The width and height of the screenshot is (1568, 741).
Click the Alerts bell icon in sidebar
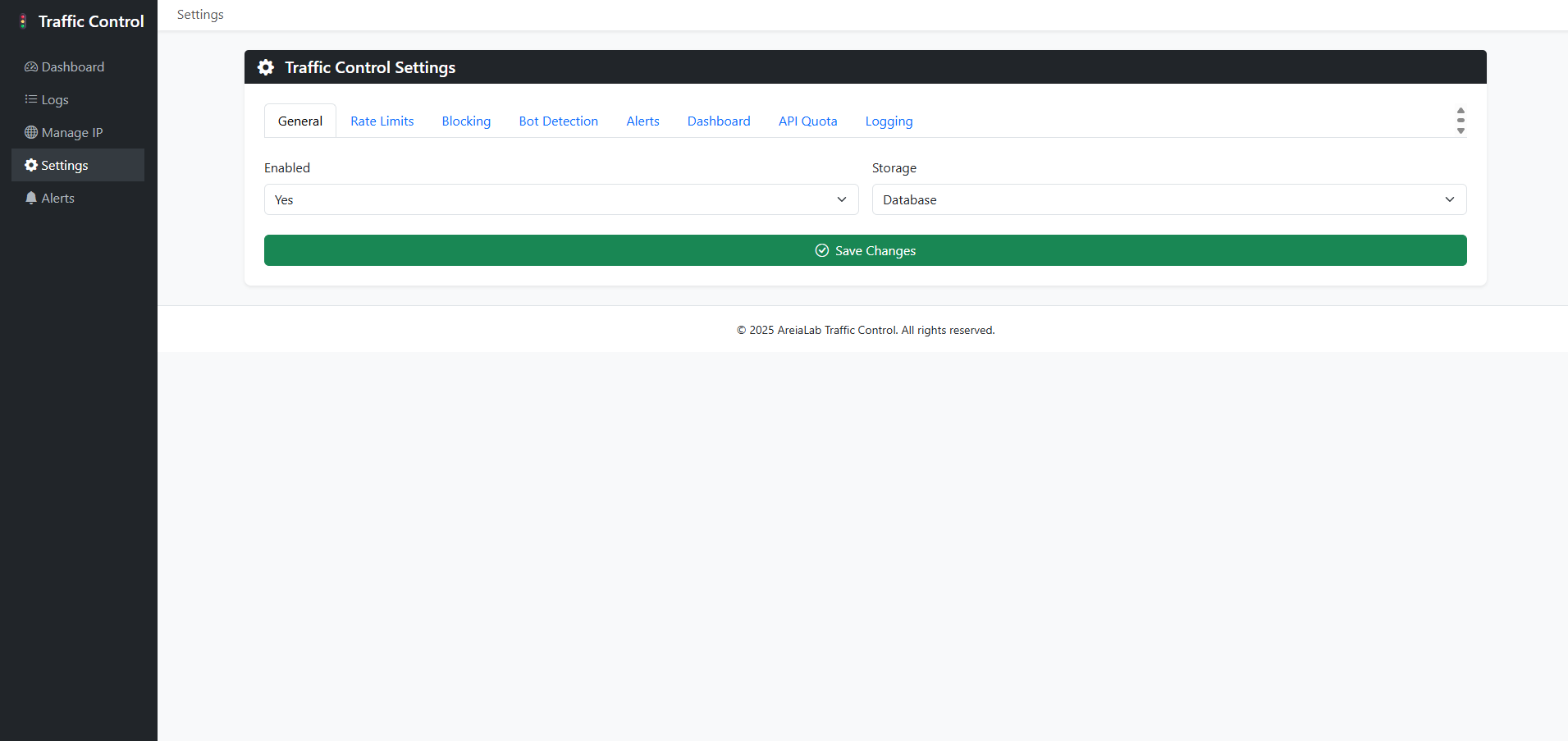click(x=31, y=198)
